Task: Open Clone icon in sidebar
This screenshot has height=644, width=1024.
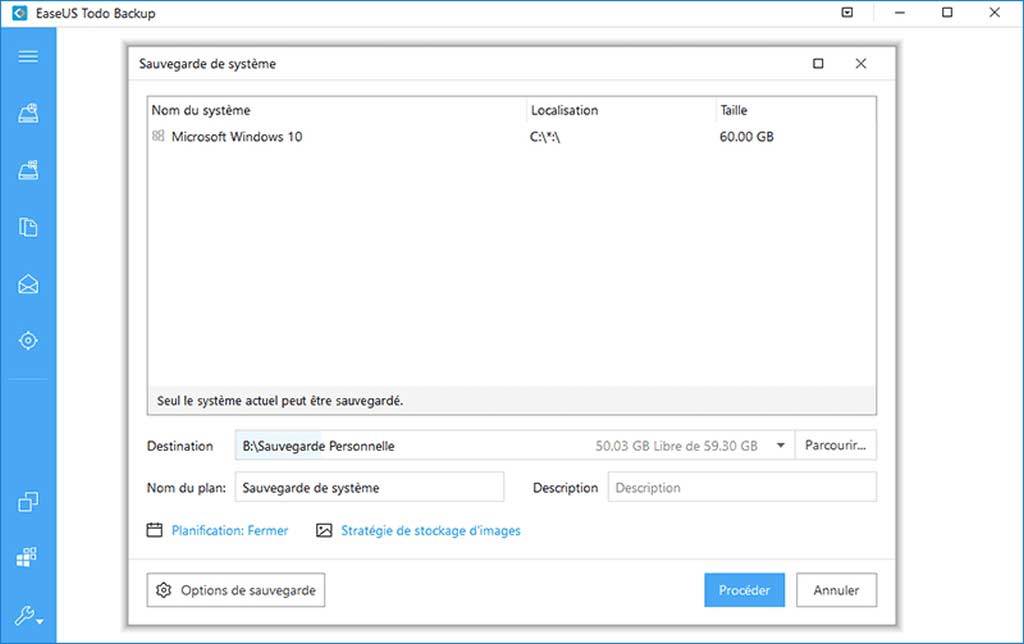Action: 28,502
